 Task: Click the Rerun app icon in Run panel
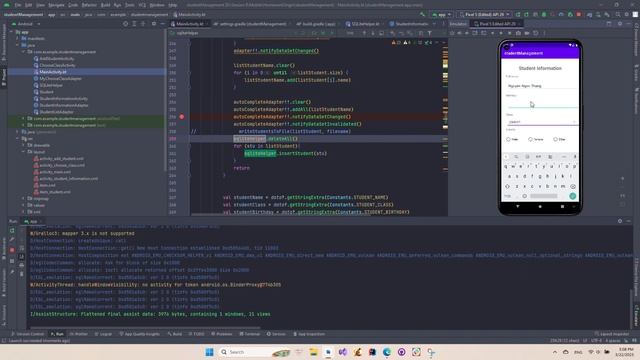coord(12,231)
